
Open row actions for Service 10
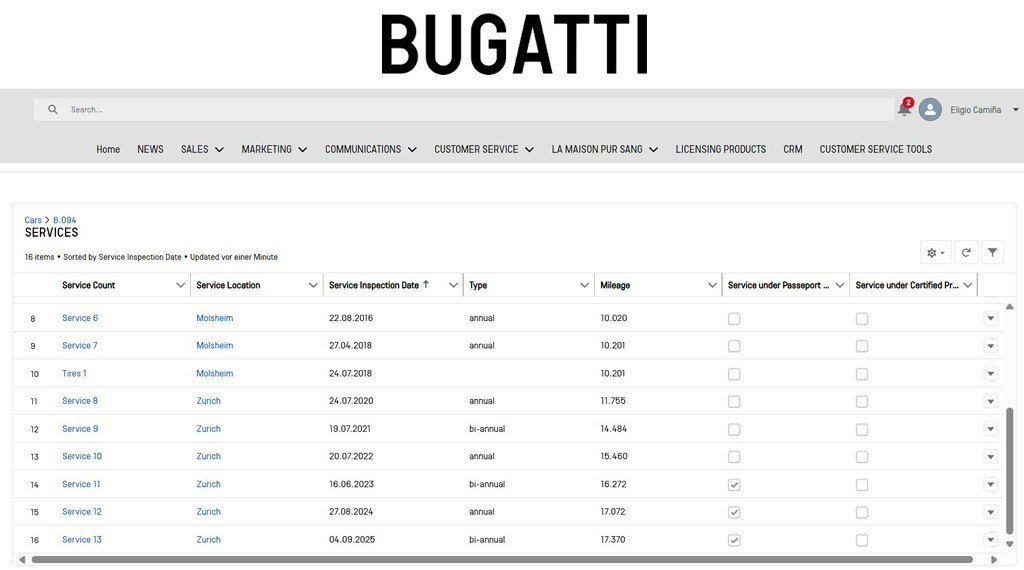point(991,457)
